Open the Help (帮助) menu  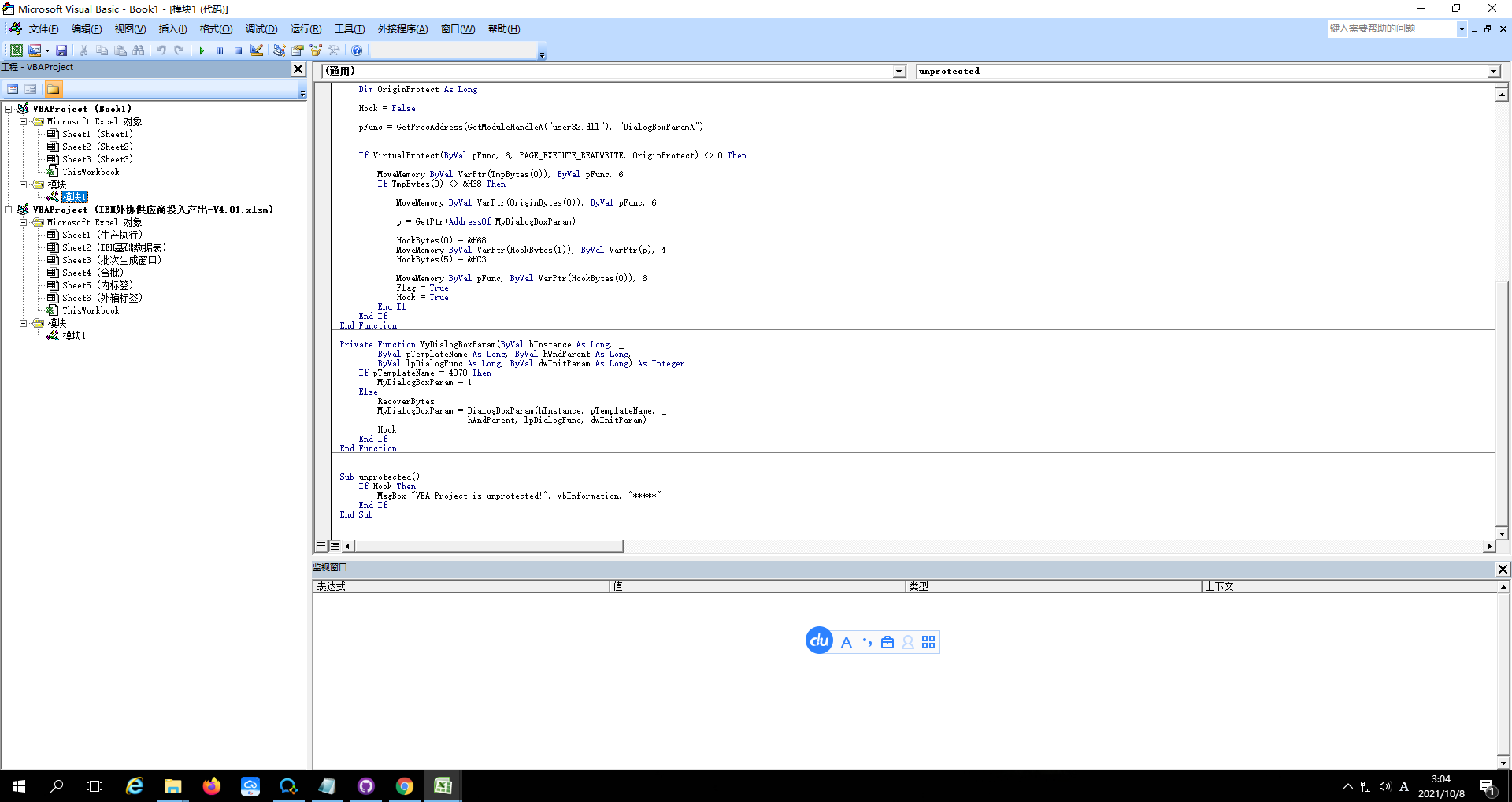(x=504, y=29)
